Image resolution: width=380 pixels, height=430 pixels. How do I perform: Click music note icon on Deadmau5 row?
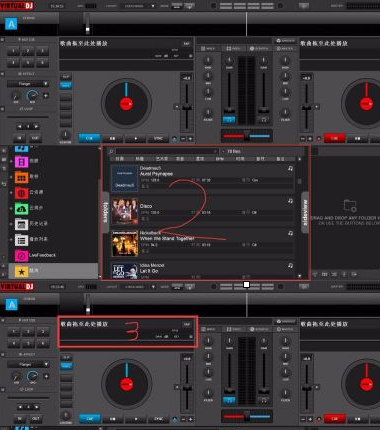(x=290, y=169)
